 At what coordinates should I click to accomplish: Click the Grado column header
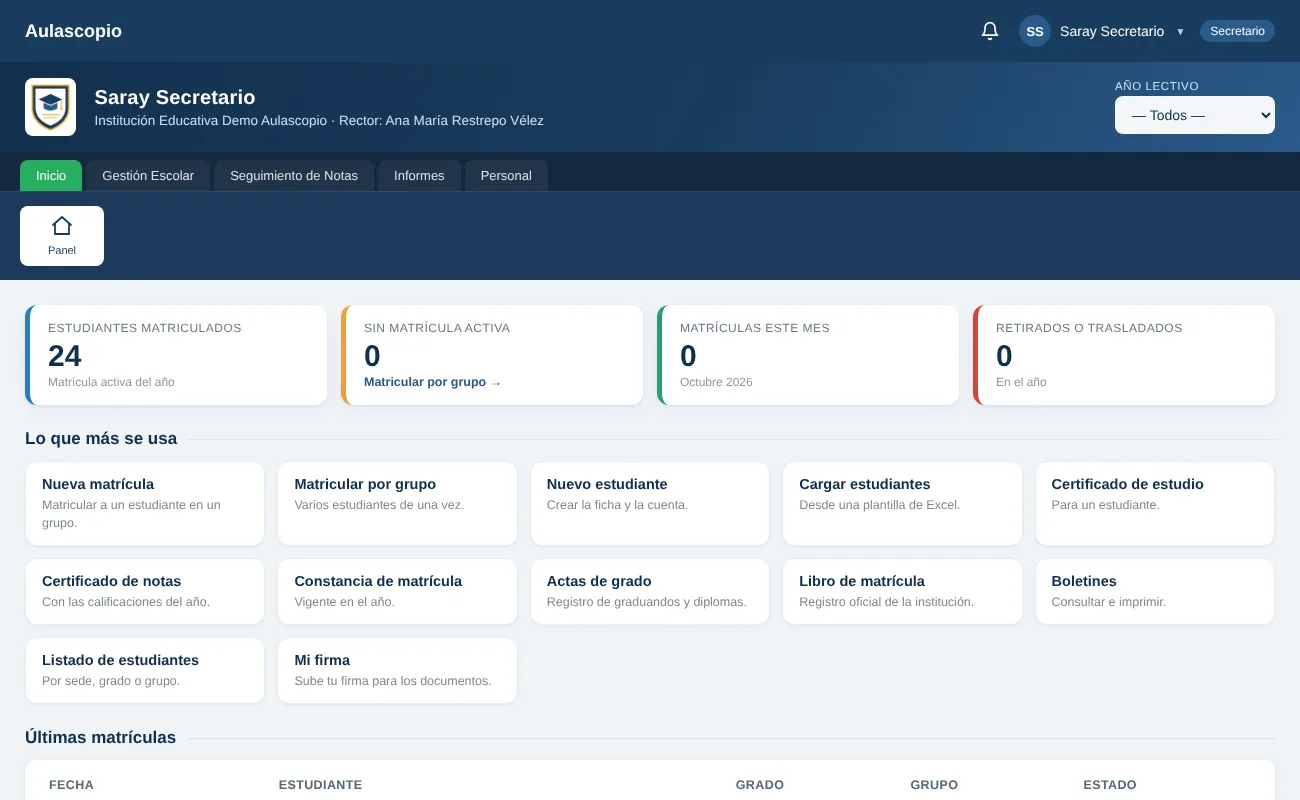coord(760,785)
